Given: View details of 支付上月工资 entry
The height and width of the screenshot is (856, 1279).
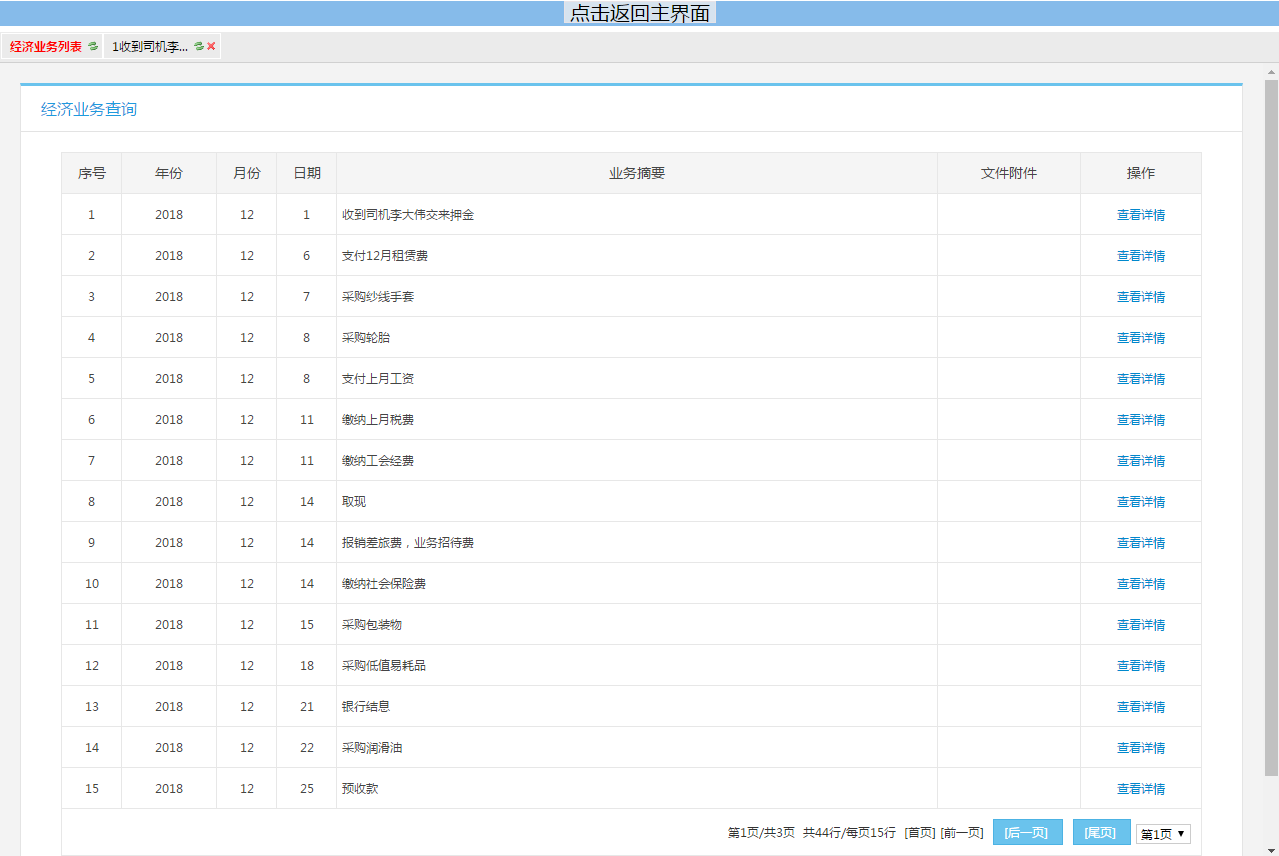Looking at the screenshot, I should [x=1140, y=379].
